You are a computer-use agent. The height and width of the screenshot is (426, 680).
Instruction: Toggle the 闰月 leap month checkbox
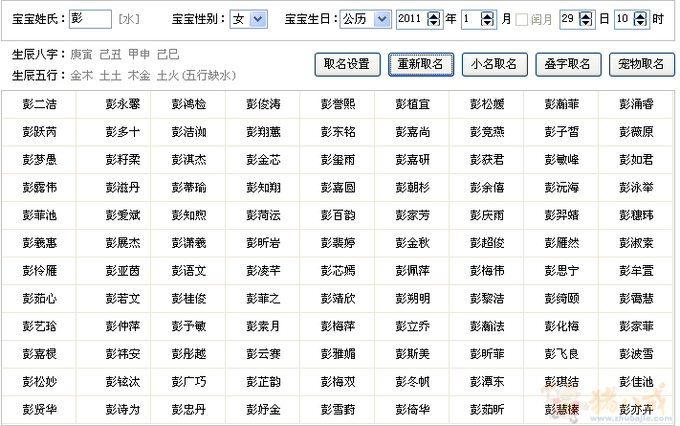[x=522, y=20]
